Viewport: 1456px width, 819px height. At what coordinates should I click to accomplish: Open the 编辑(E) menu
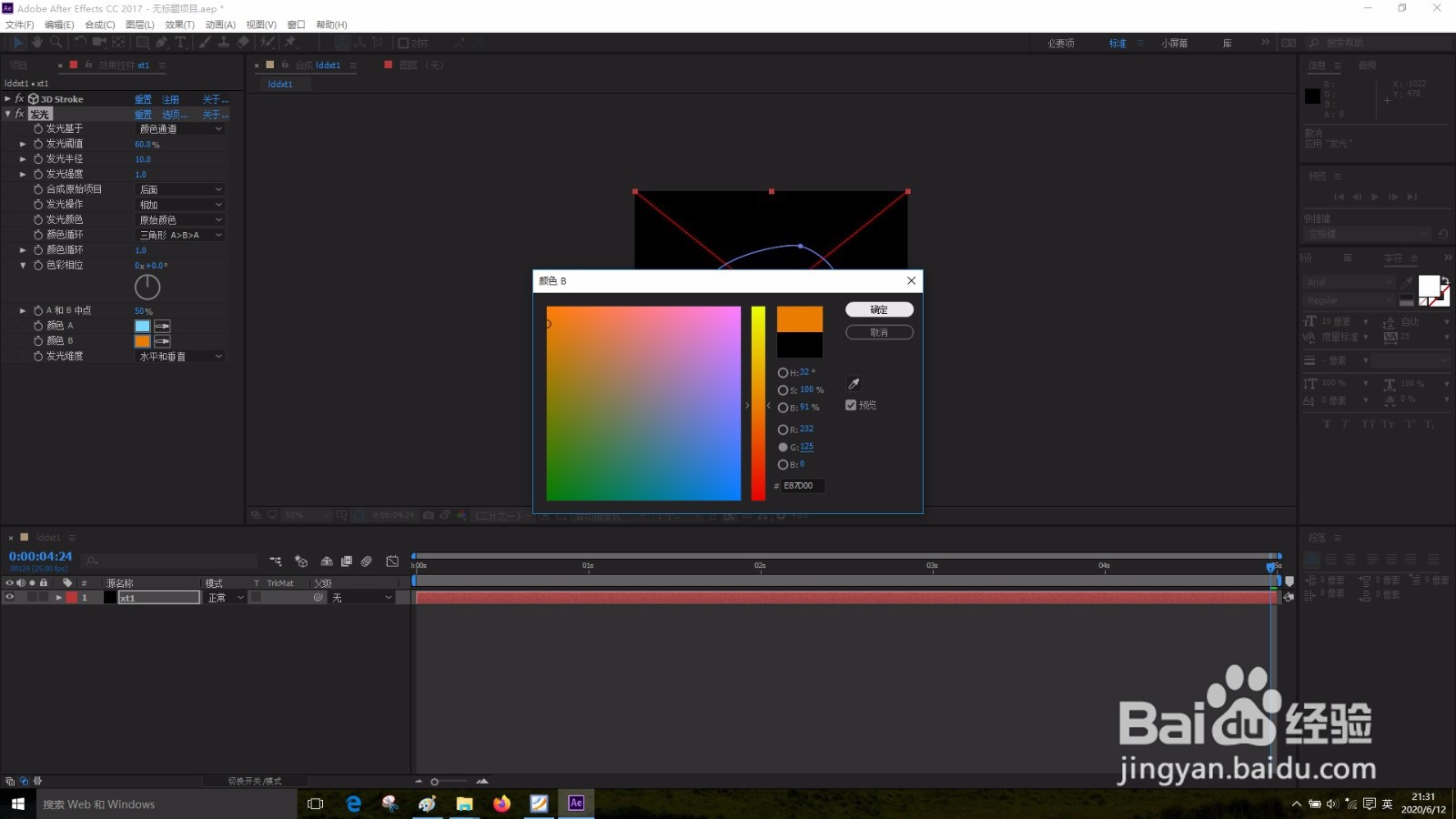(59, 25)
